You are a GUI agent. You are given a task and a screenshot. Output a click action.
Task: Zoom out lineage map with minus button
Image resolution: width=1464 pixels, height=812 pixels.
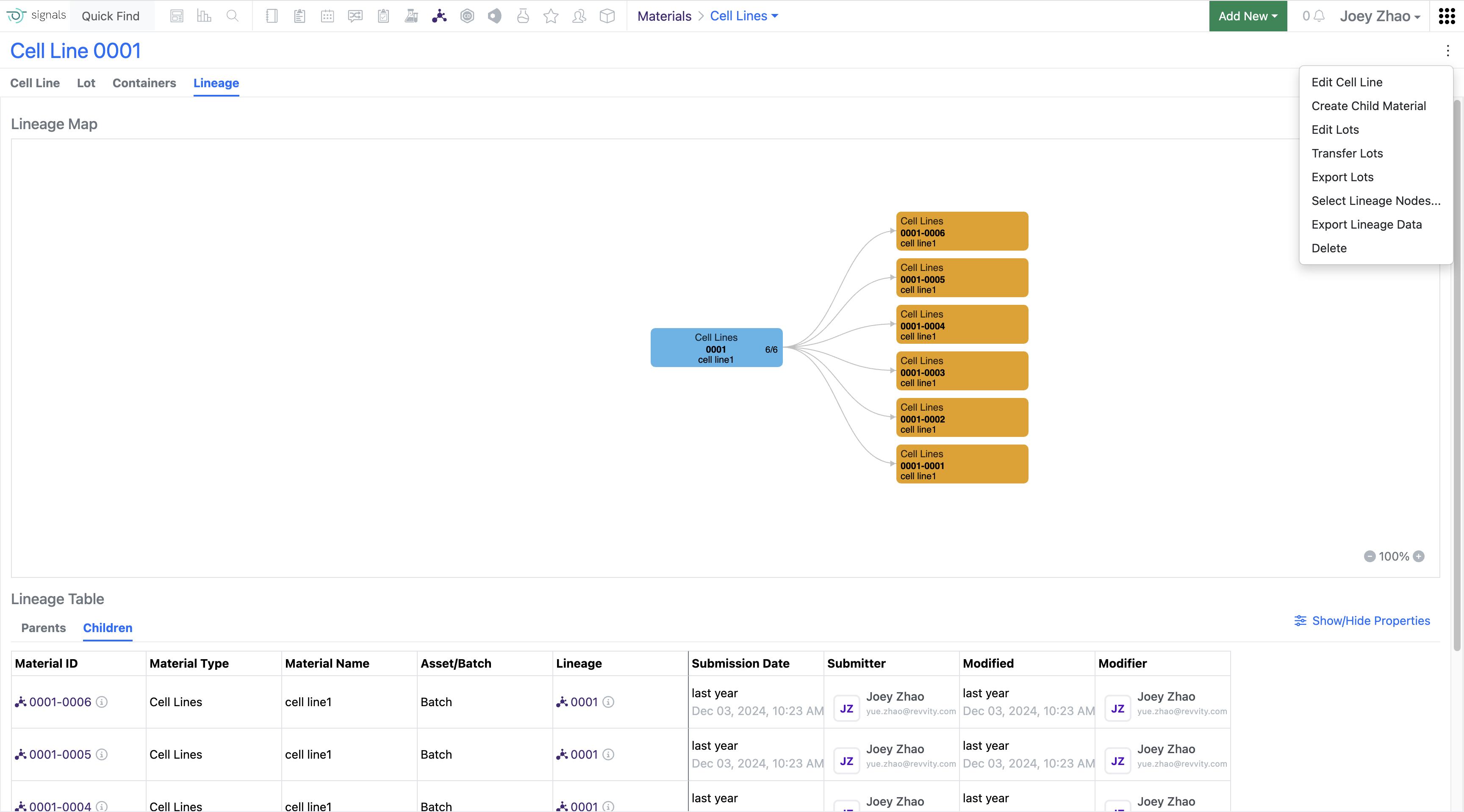click(x=1370, y=556)
